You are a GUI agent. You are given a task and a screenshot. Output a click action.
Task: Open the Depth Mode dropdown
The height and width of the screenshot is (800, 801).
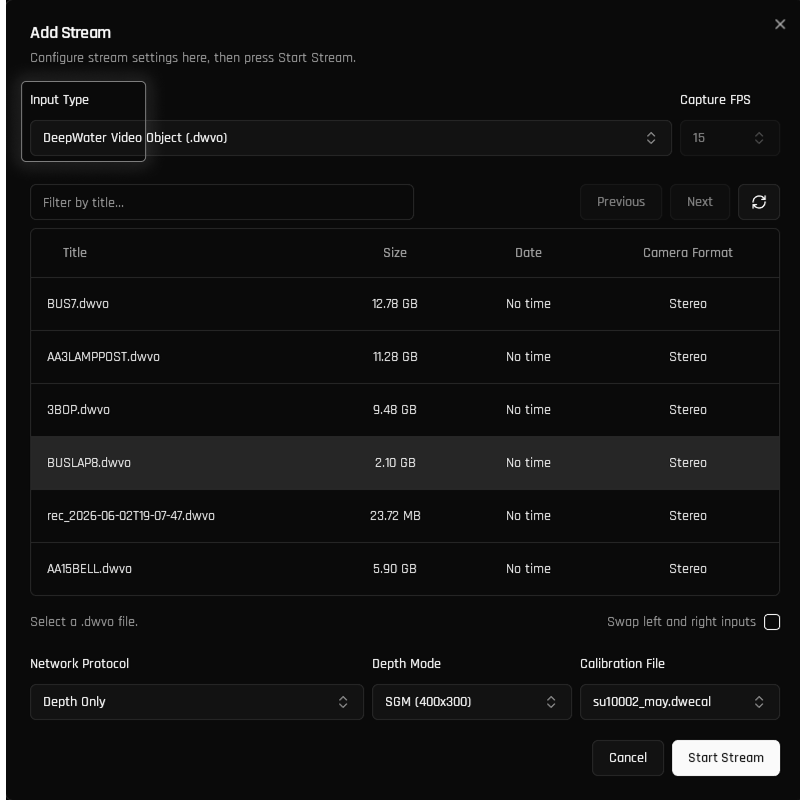tap(472, 702)
